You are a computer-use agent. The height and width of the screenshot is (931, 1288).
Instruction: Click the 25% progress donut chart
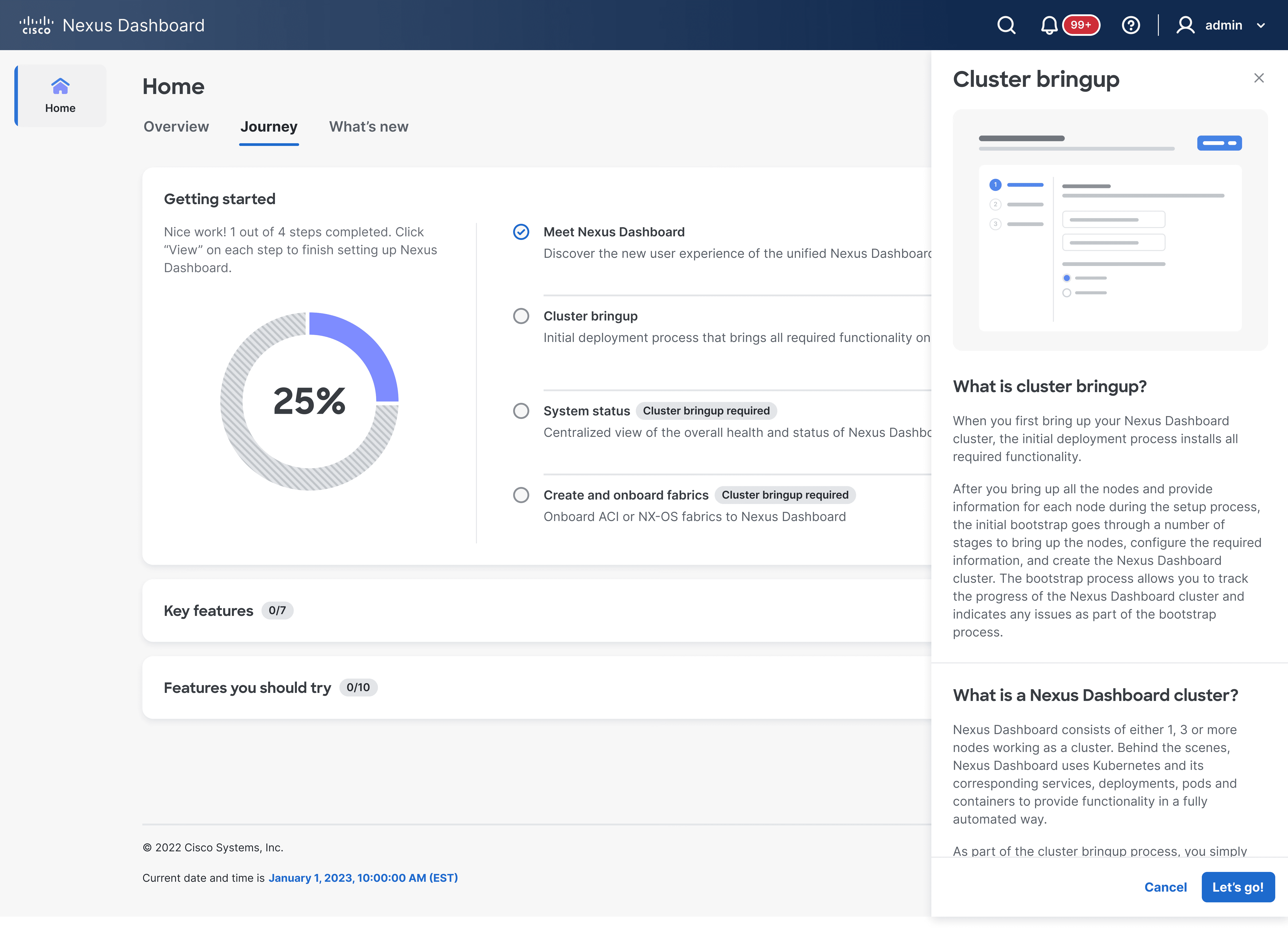tap(309, 401)
